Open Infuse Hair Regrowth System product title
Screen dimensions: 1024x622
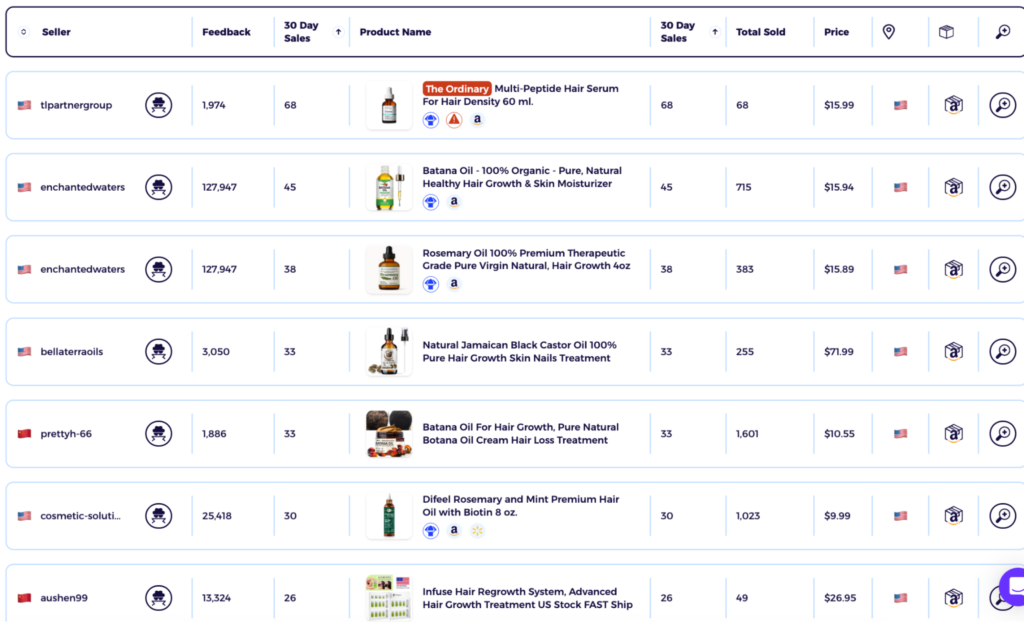528,598
